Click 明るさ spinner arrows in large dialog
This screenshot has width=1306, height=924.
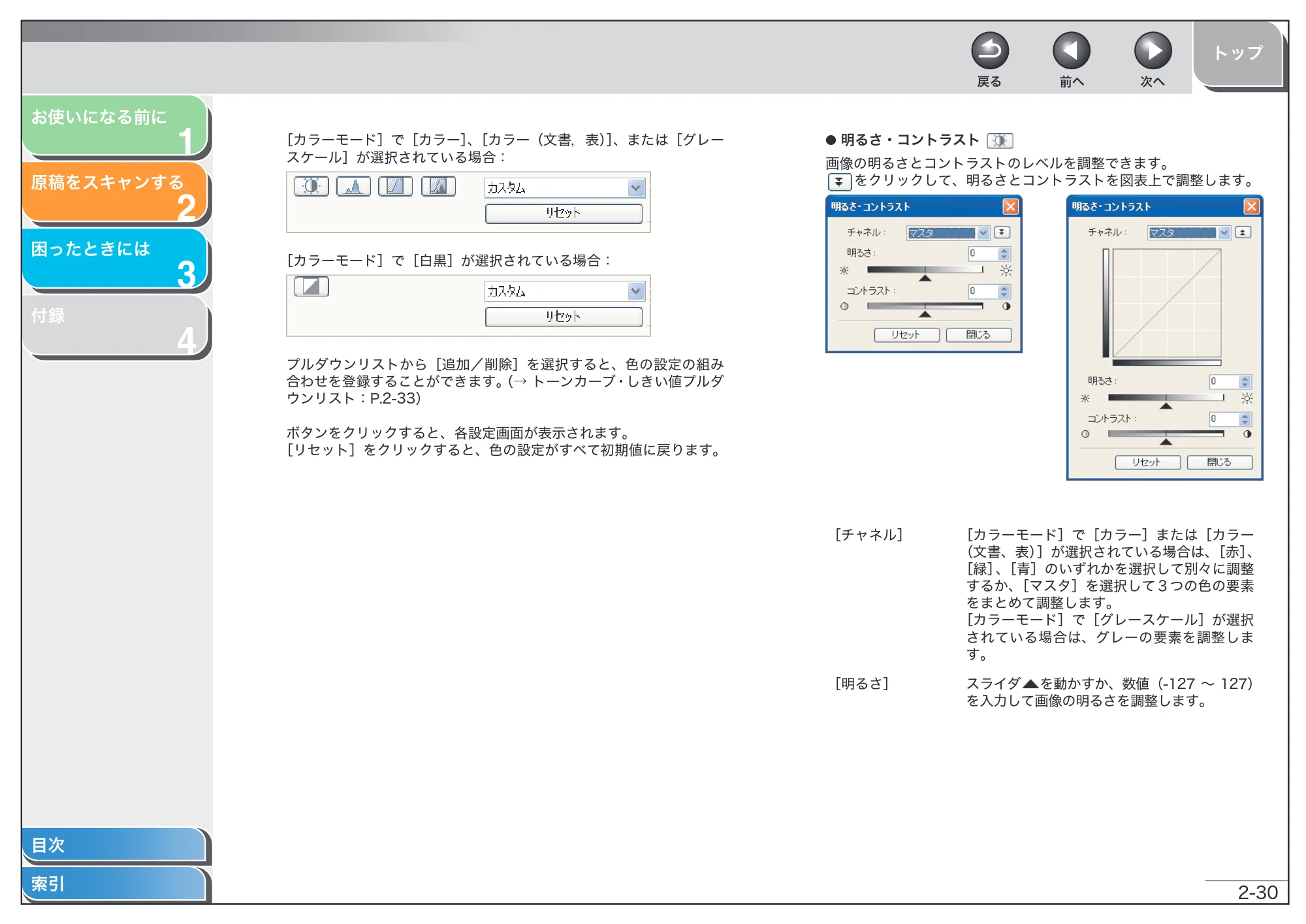tap(1245, 381)
